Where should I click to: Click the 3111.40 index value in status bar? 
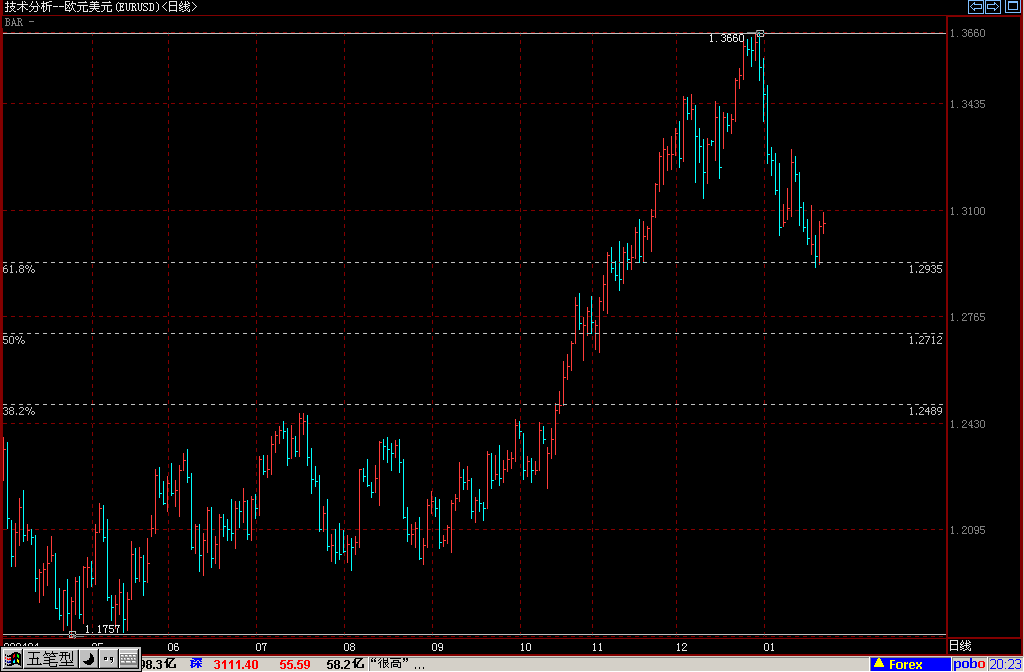(x=236, y=665)
